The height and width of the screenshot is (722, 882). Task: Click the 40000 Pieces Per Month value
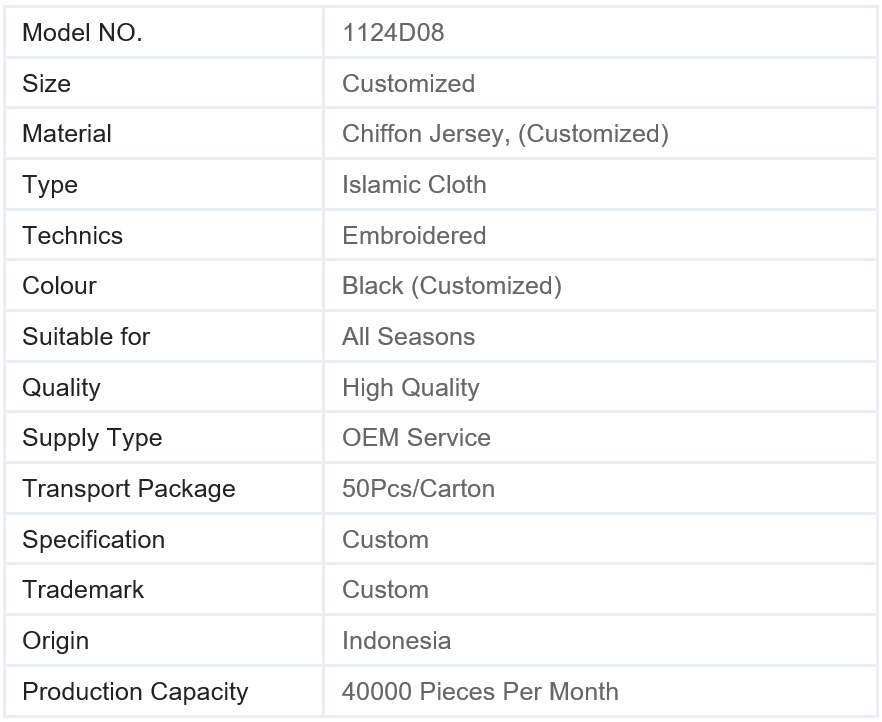[480, 692]
